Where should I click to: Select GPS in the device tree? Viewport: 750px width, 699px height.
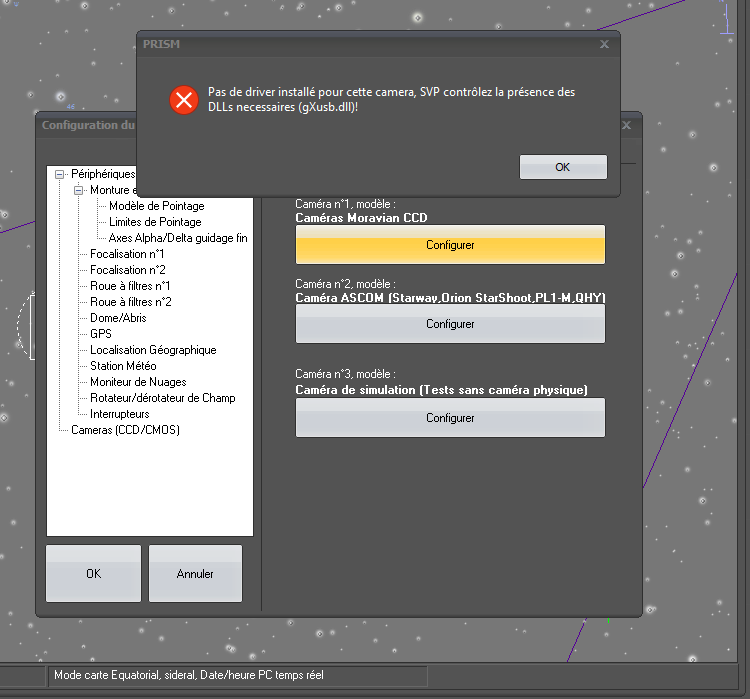(101, 334)
